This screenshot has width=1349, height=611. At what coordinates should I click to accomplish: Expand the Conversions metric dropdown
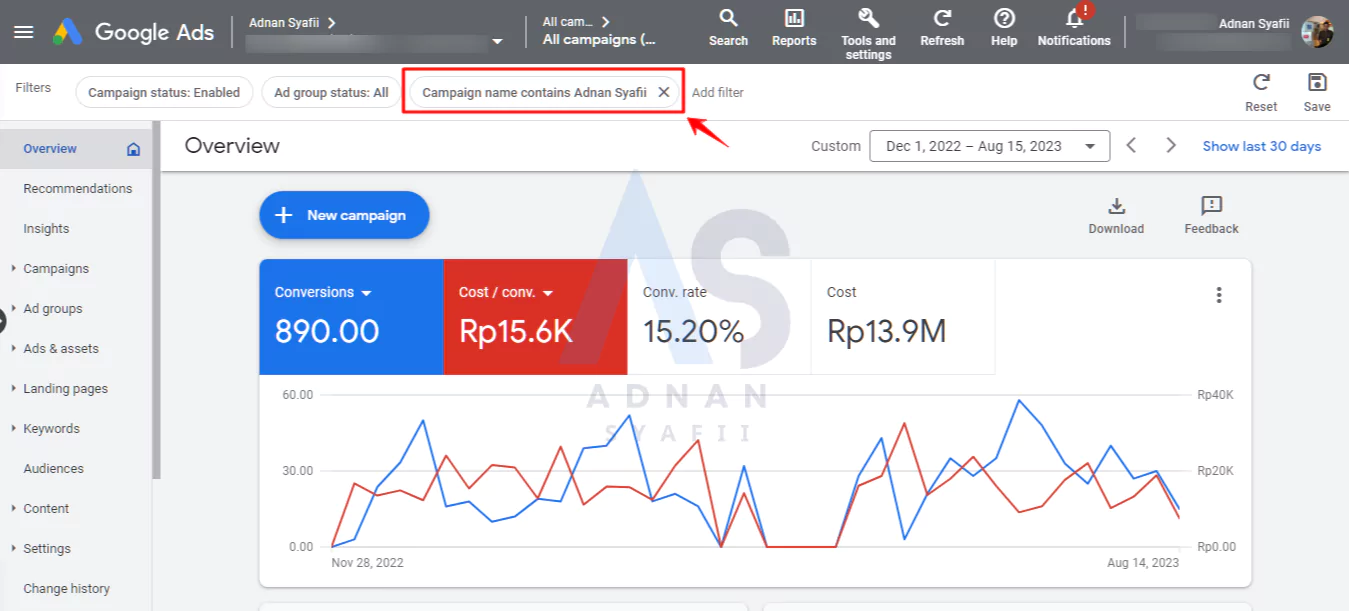point(366,293)
